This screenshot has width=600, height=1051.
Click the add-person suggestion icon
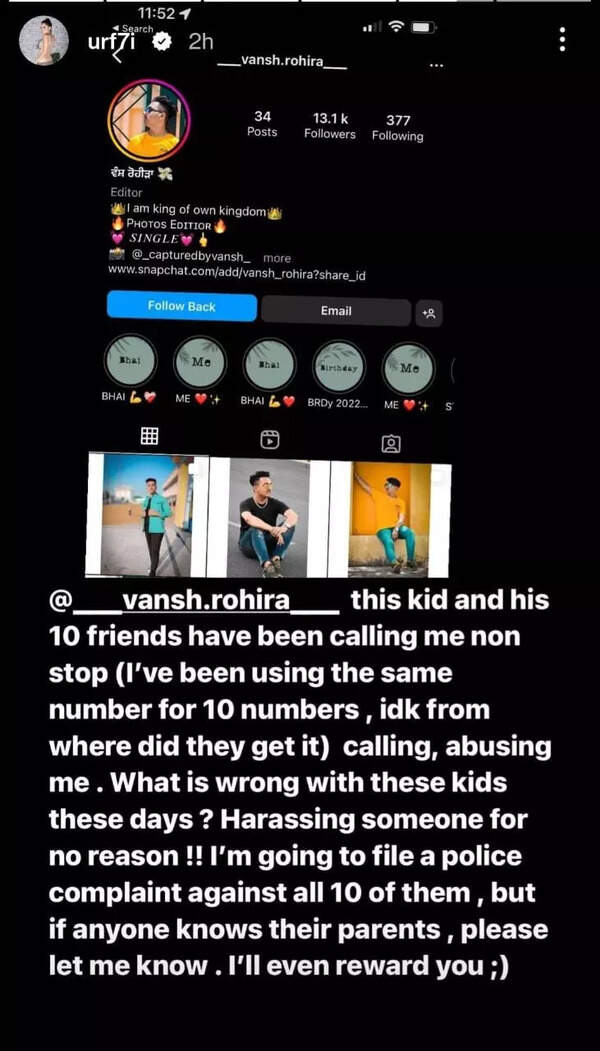[x=428, y=313]
